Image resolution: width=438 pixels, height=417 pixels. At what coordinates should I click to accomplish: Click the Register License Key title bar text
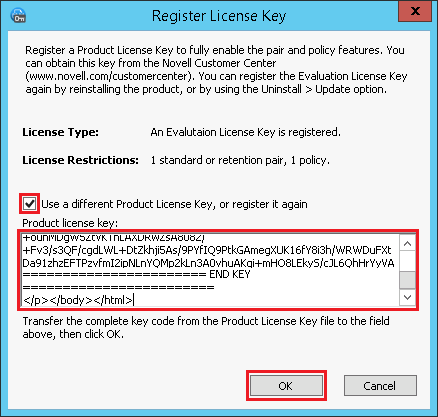pos(219,16)
